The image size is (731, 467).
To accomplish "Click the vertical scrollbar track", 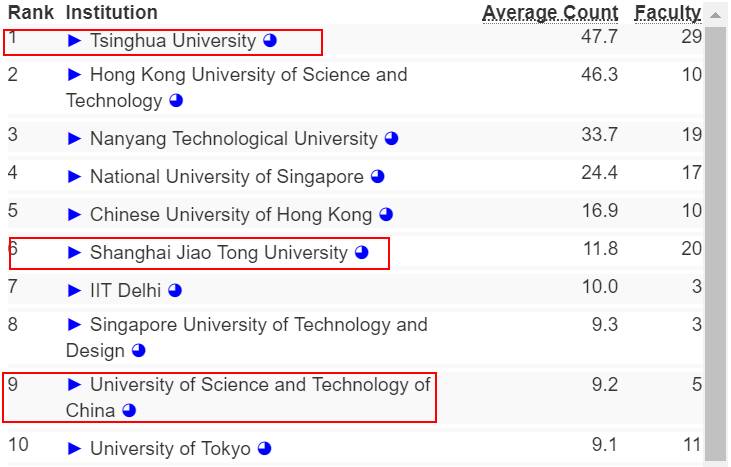I will click(x=715, y=250).
